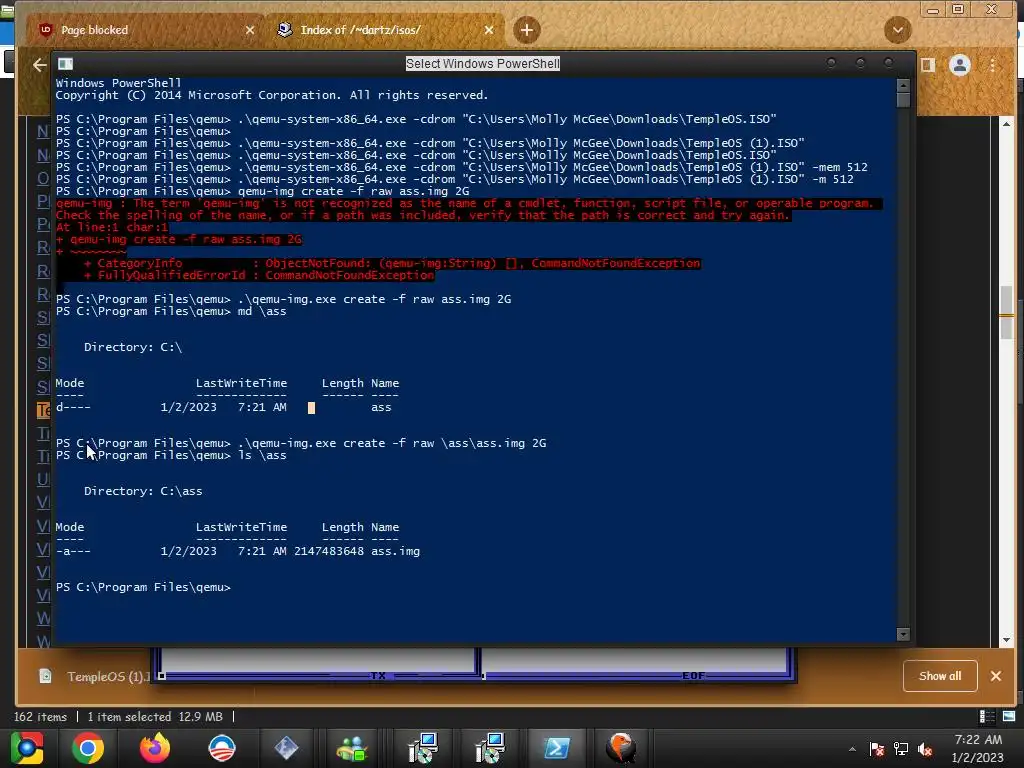Open the Action Center flag icon

[x=876, y=749]
